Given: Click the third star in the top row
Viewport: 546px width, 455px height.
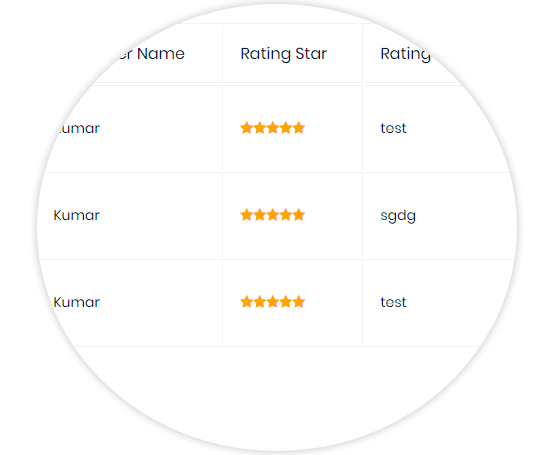Looking at the screenshot, I should pyautogui.click(x=273, y=128).
